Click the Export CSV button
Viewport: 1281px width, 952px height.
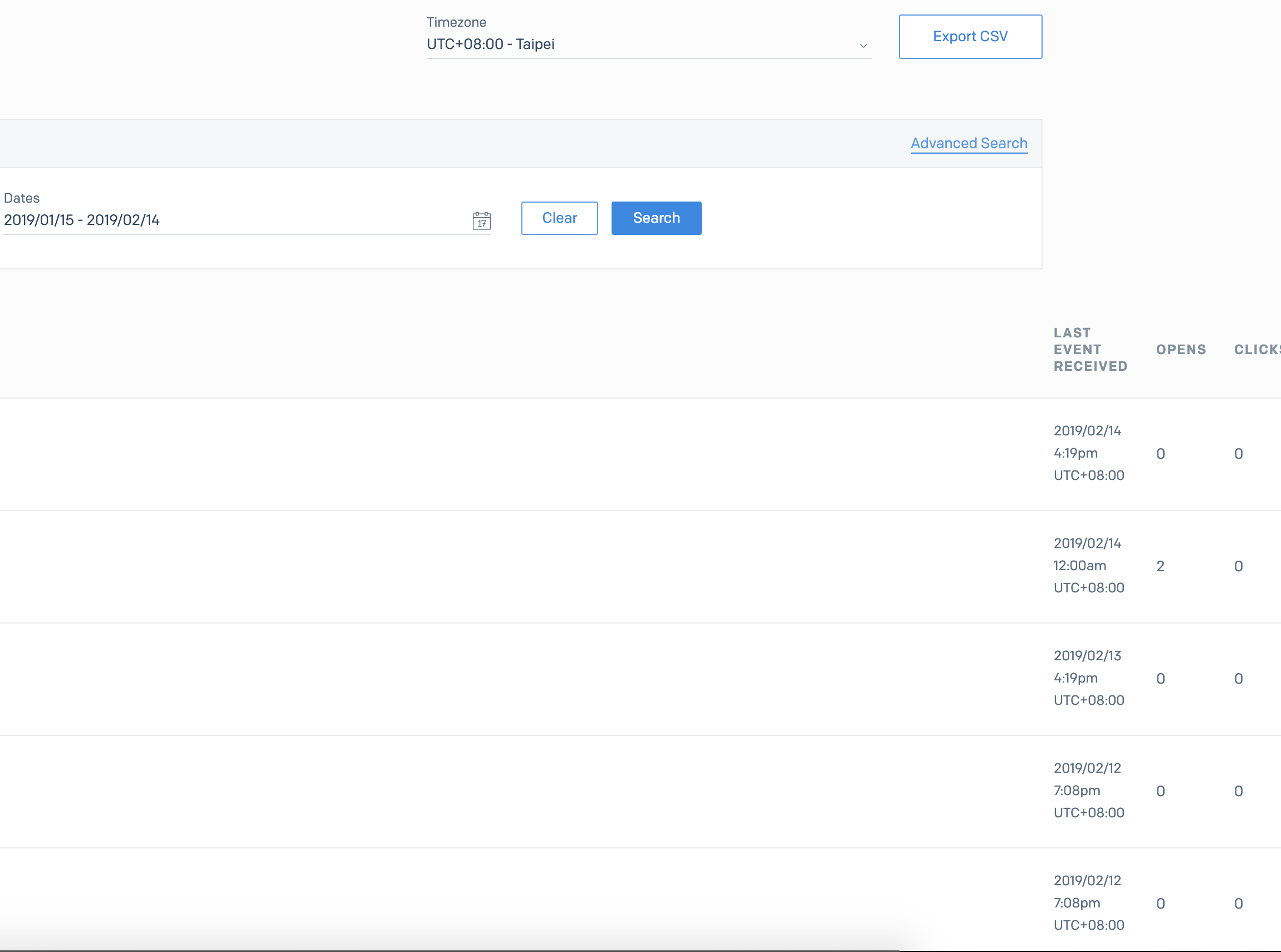tap(970, 36)
